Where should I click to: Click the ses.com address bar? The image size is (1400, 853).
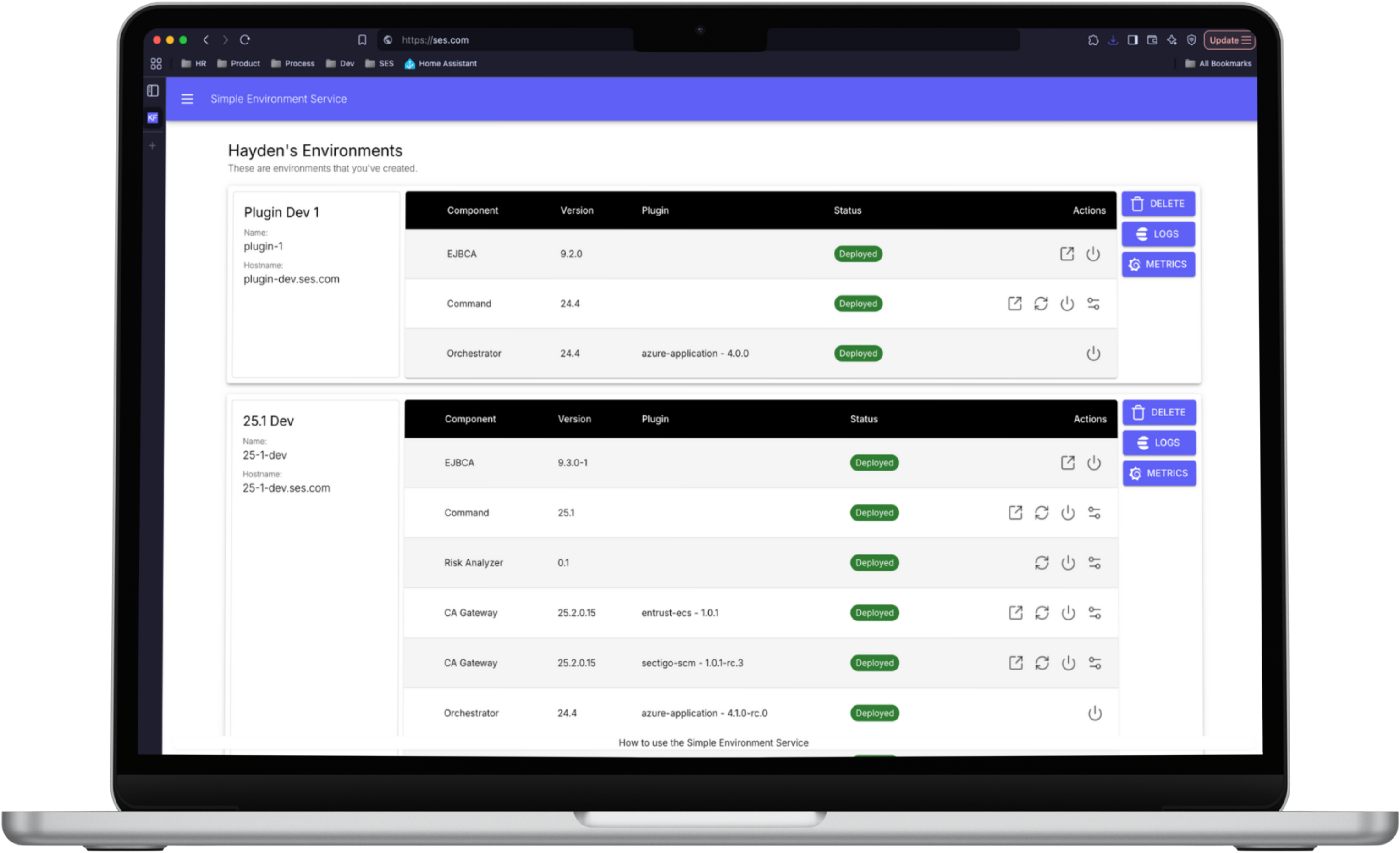pyautogui.click(x=698, y=40)
